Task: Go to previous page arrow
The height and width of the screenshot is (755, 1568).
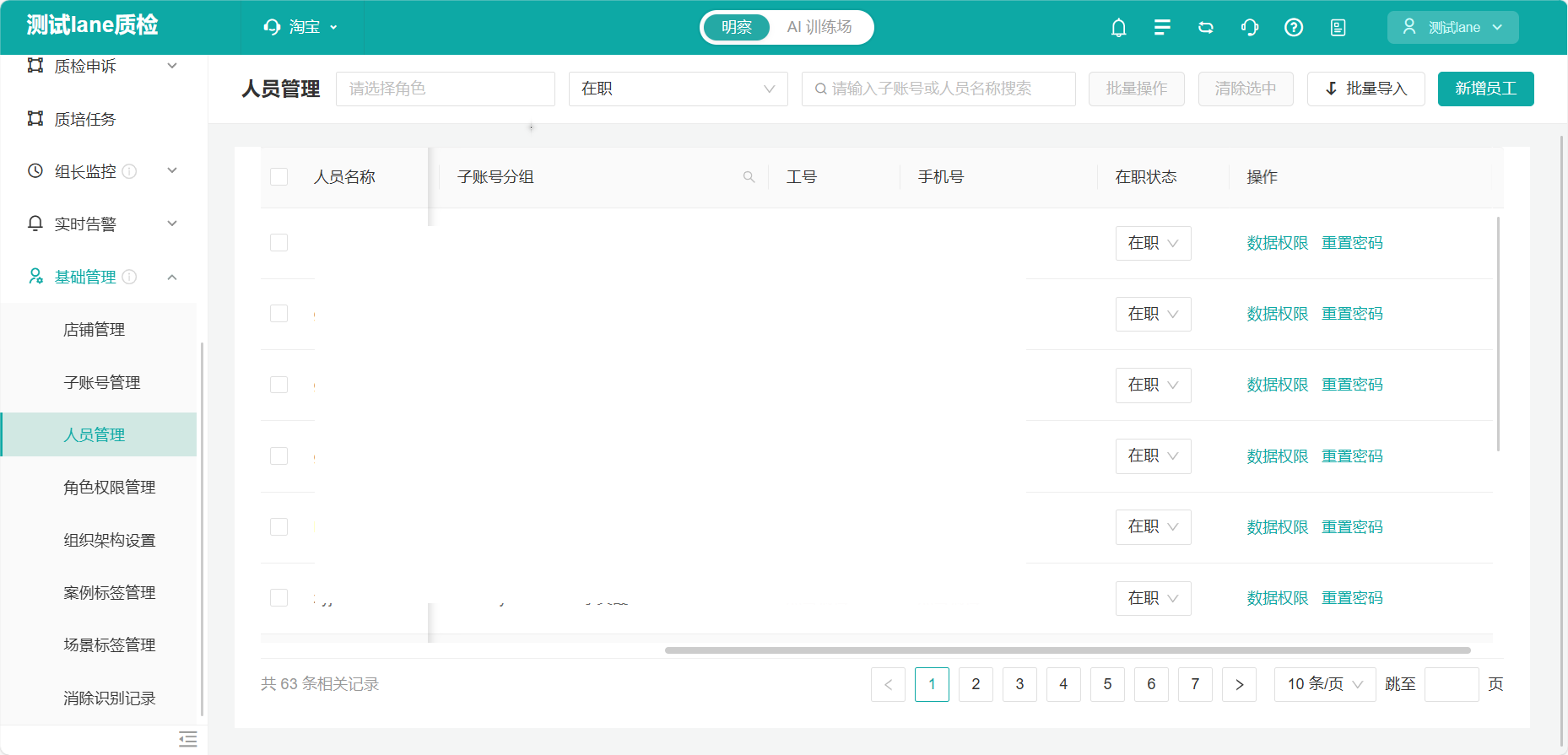Action: (x=888, y=684)
